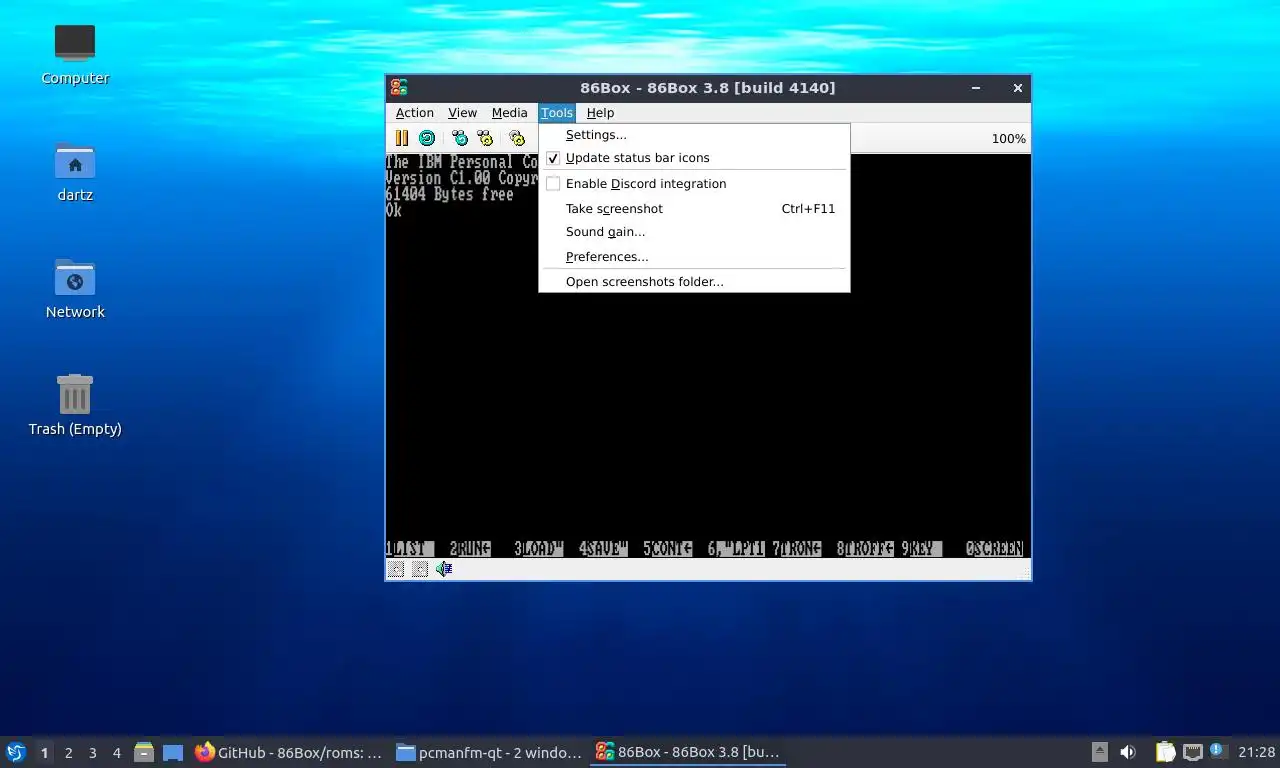Pause emulation with the pause icon
Screen dimensions: 1280x768
[401, 138]
